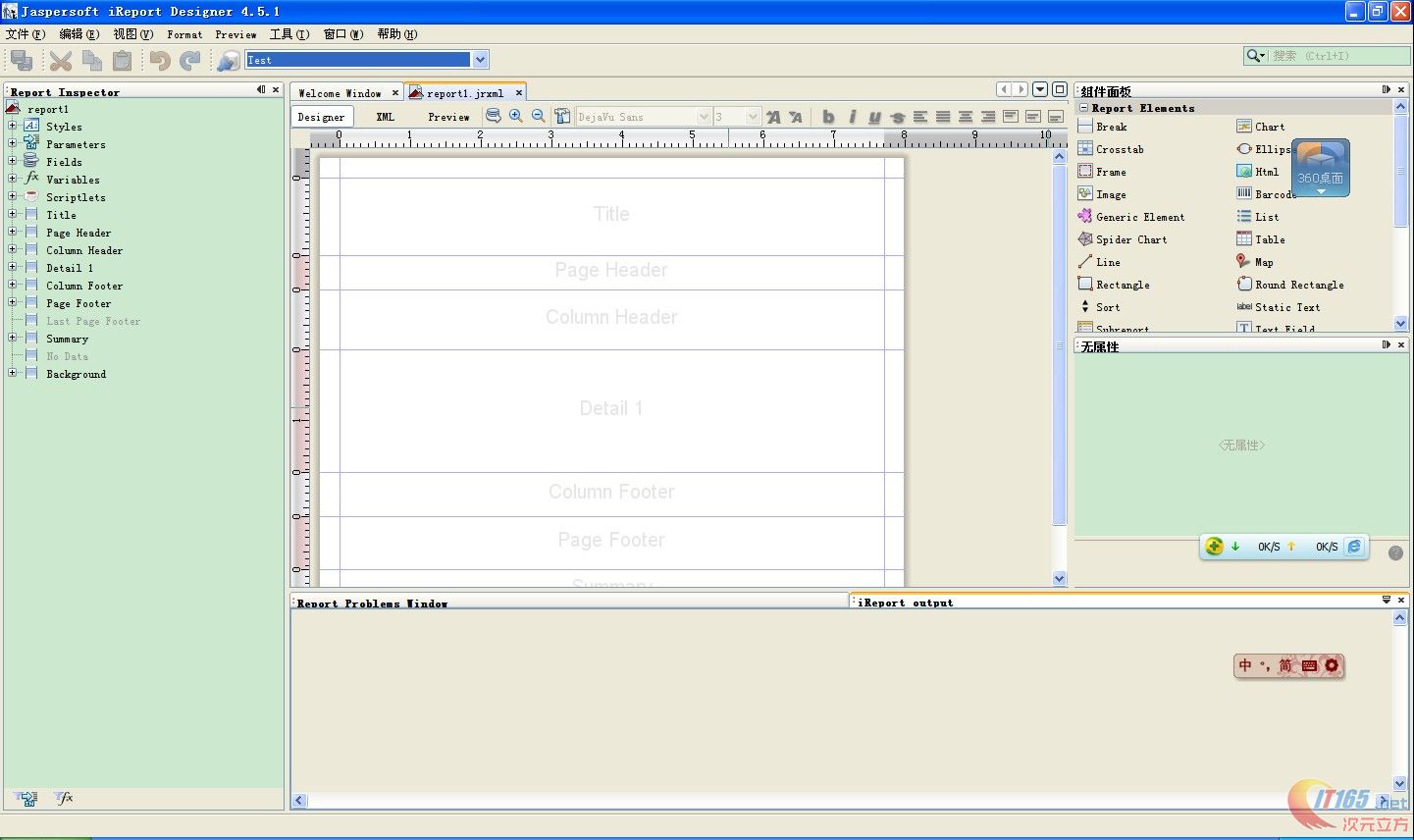
Task: Click the Align Left text icon
Action: coord(920,117)
